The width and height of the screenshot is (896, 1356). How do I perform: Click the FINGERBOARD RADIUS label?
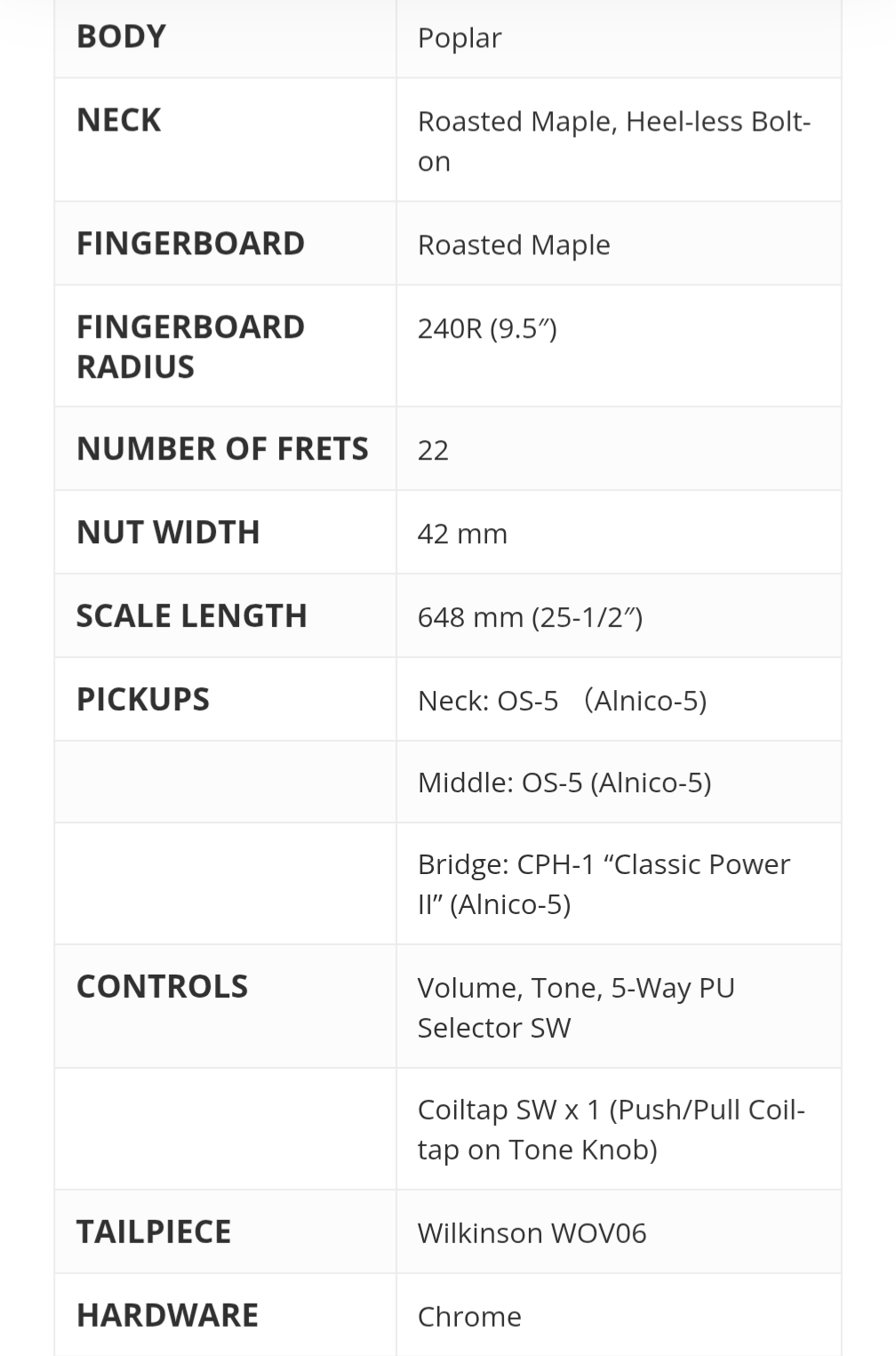point(190,346)
